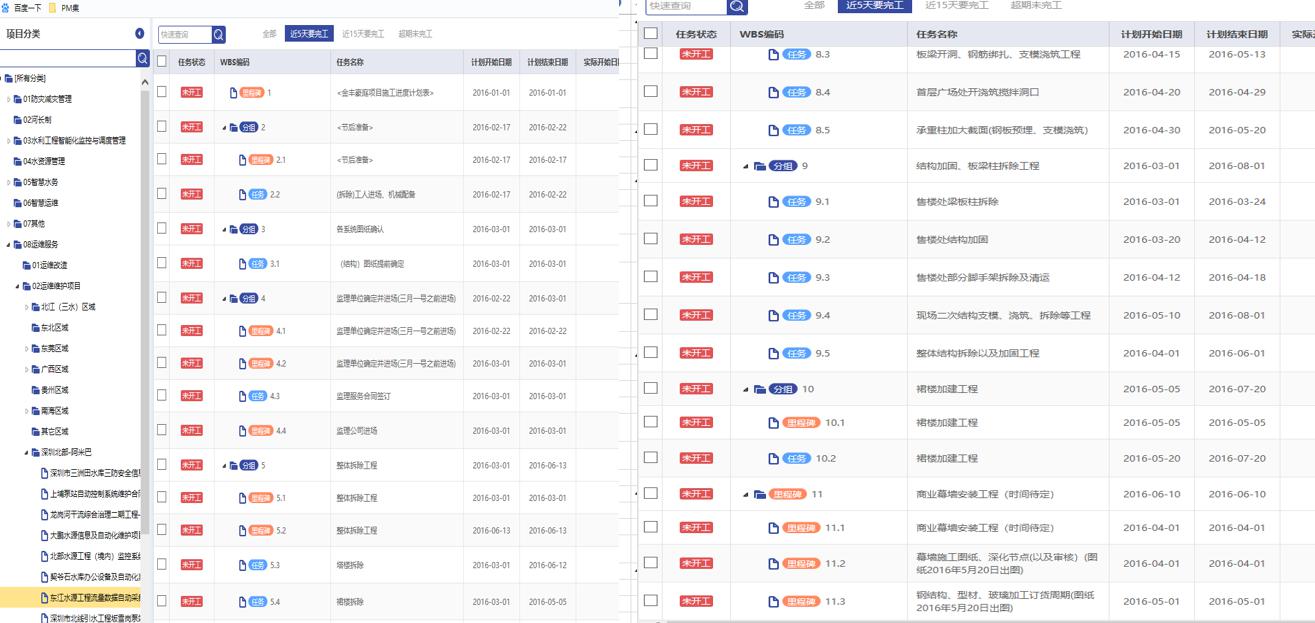Viewport: 1315px width, 623px height.
Task: Check the checkbox for row 2.2
Action: click(162, 194)
